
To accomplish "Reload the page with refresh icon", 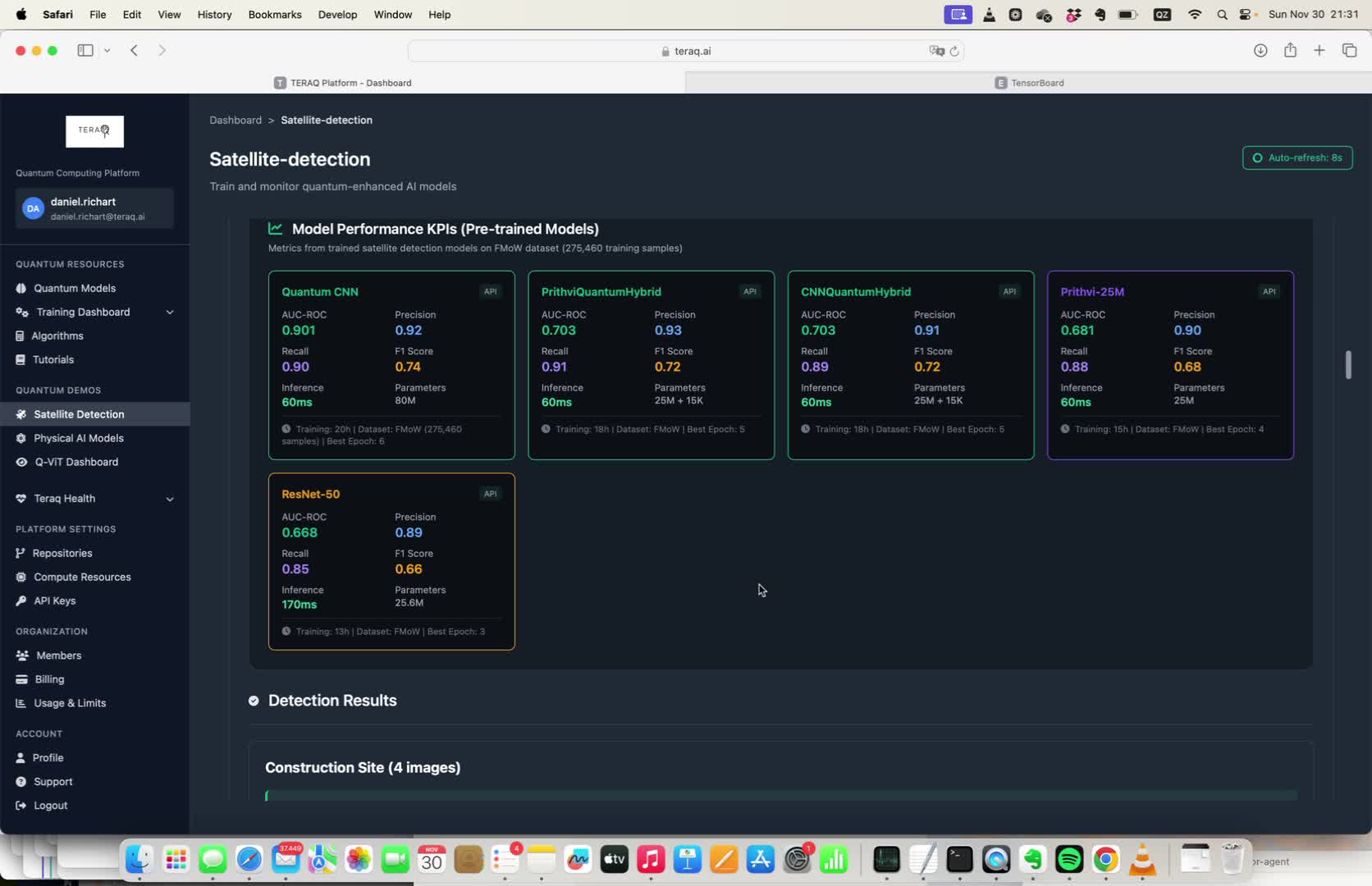I will click(x=954, y=51).
